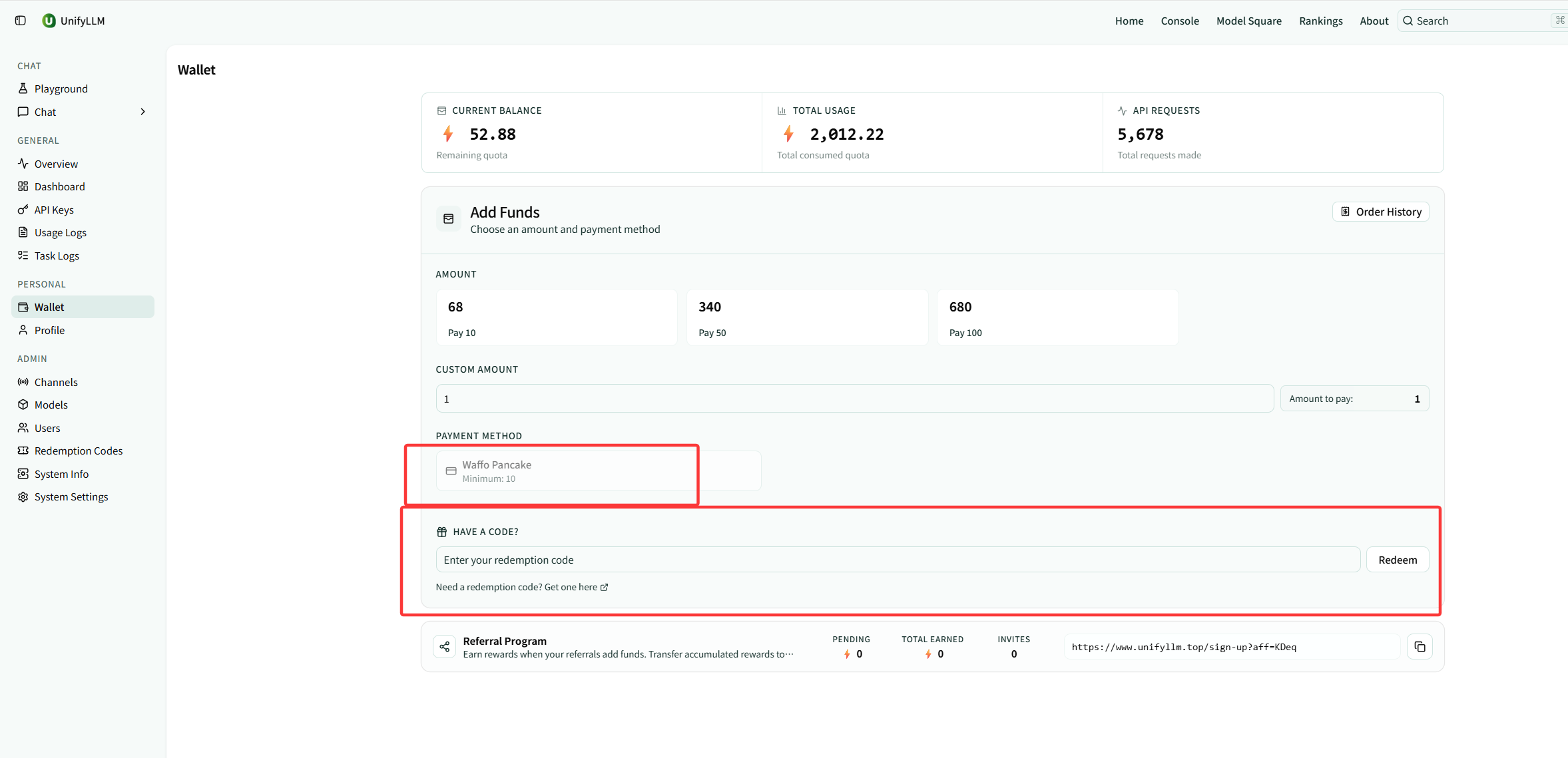
Task: Click the 'Referral Program' heading
Action: 505,641
